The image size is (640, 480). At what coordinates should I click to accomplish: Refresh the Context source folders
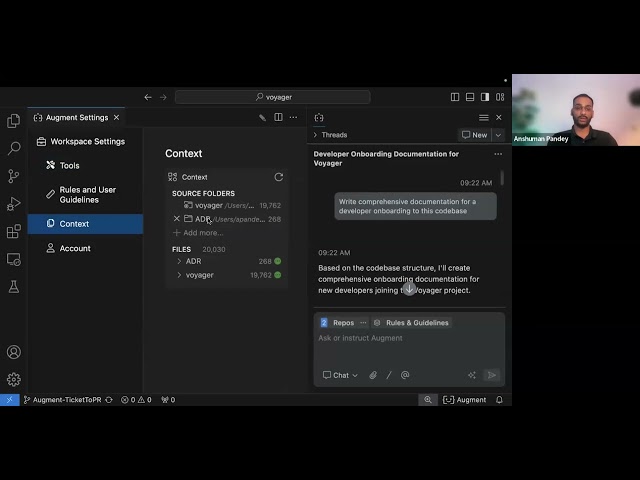point(279,177)
